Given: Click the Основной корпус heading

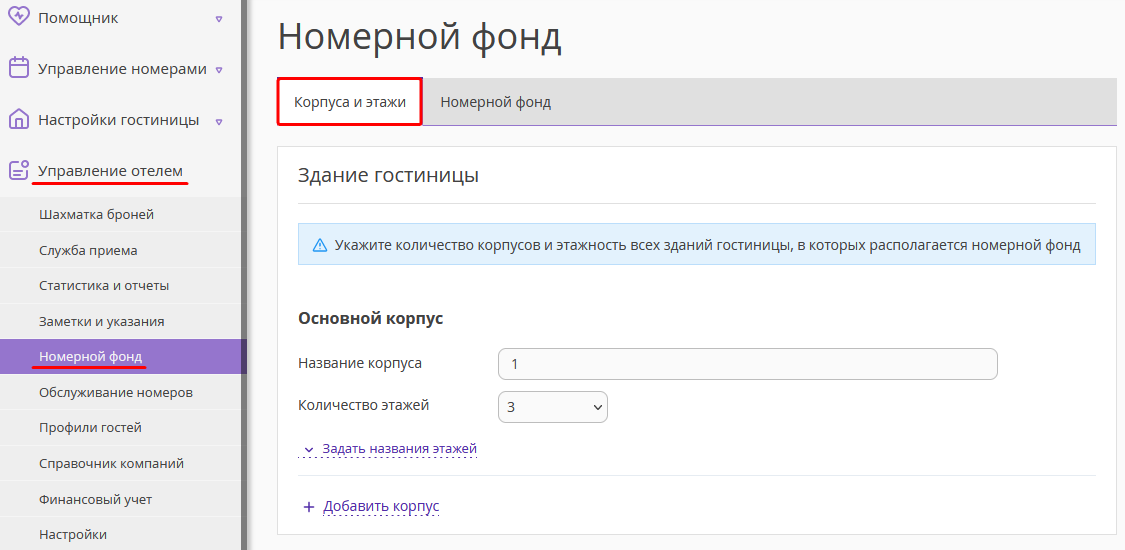Looking at the screenshot, I should tap(370, 318).
